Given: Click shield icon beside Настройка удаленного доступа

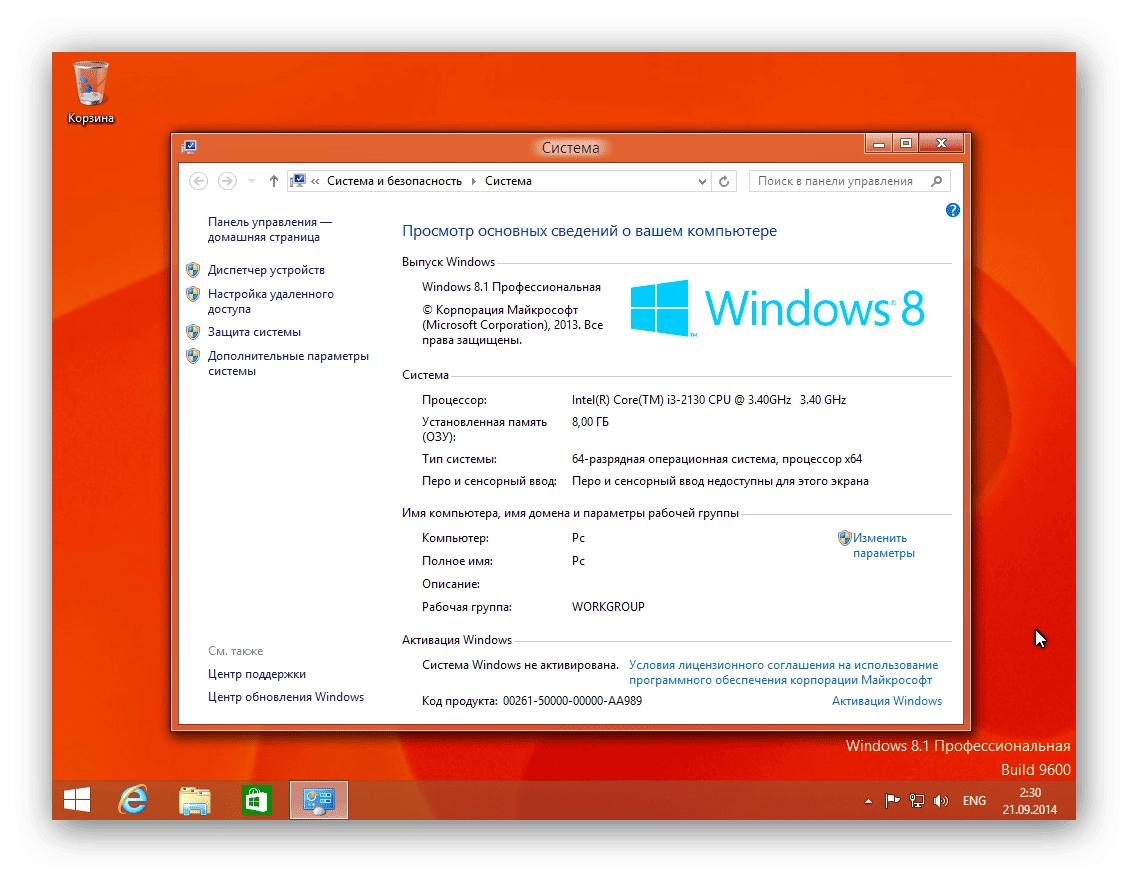Looking at the screenshot, I should [193, 294].
